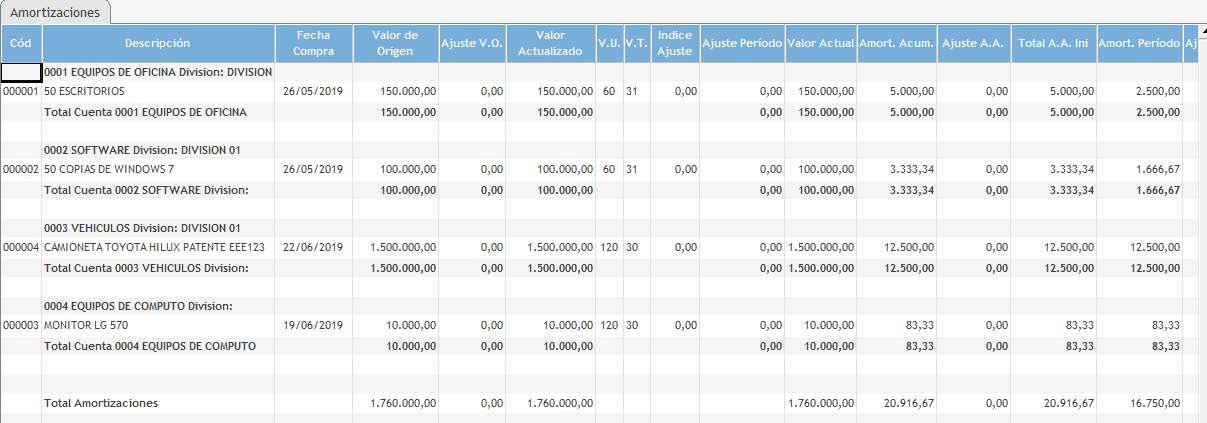Select the Total Amortizaciones row label
Image resolution: width=1207 pixels, height=423 pixels.
[101, 403]
